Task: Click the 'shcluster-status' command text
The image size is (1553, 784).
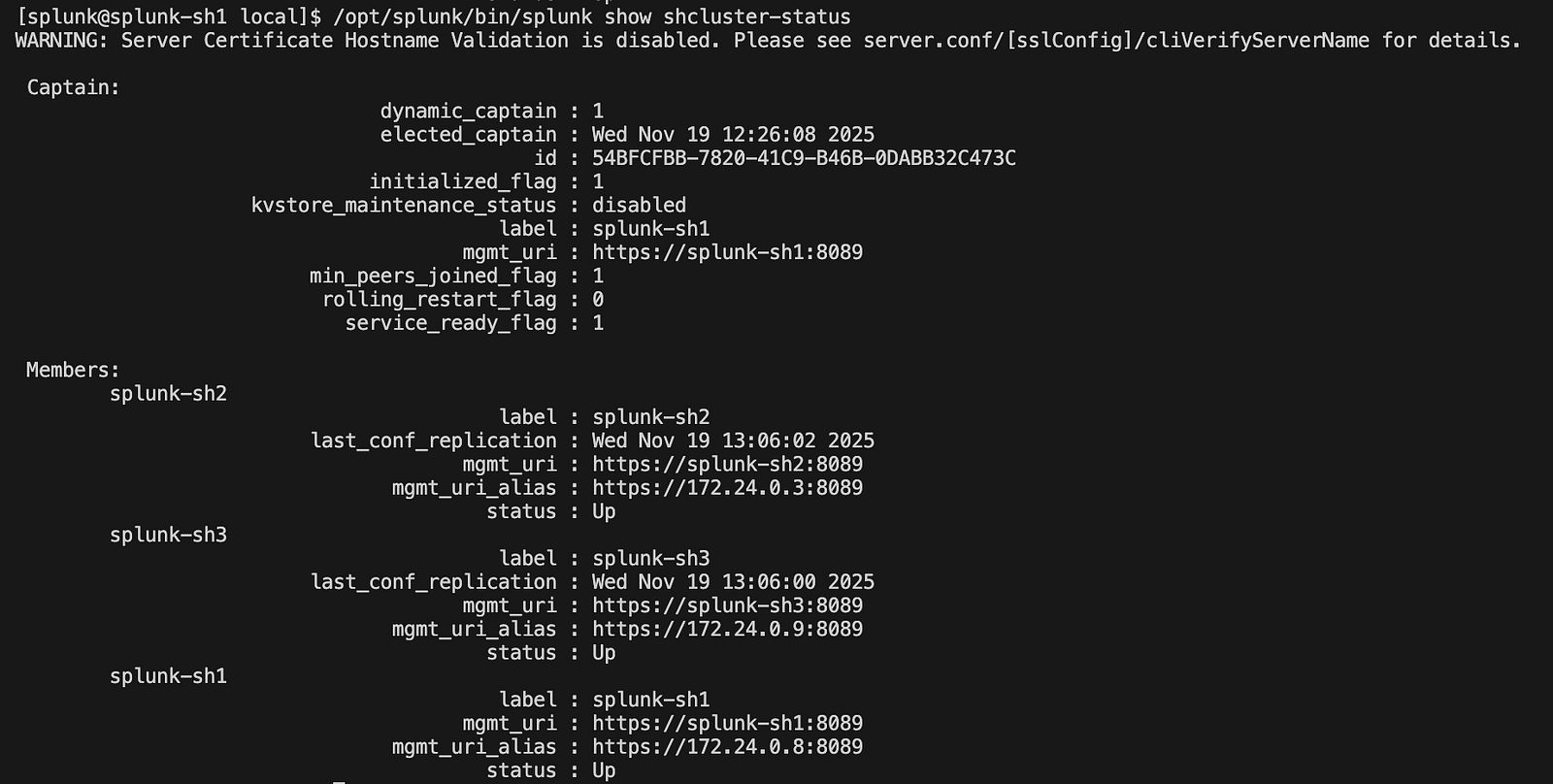Action: point(757,16)
